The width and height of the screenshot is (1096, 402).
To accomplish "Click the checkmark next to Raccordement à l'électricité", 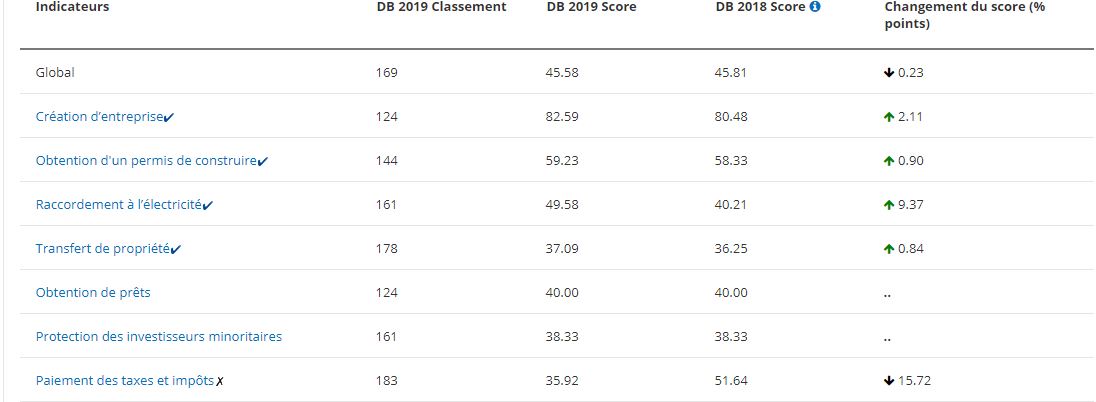I will pyautogui.click(x=208, y=205).
